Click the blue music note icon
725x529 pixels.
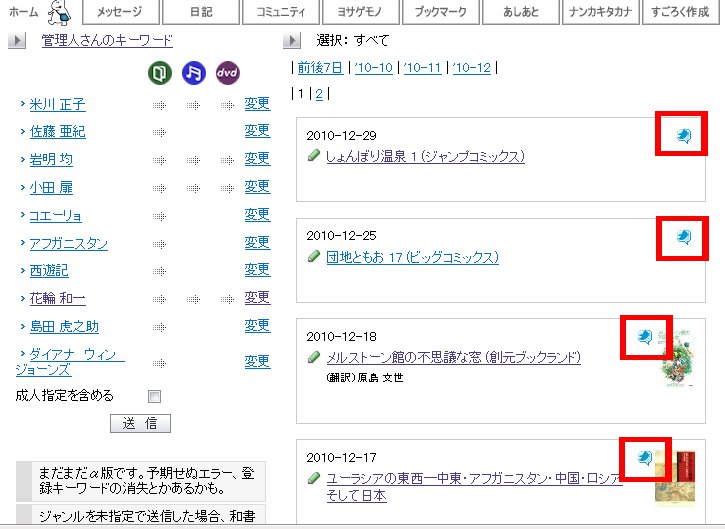[194, 74]
